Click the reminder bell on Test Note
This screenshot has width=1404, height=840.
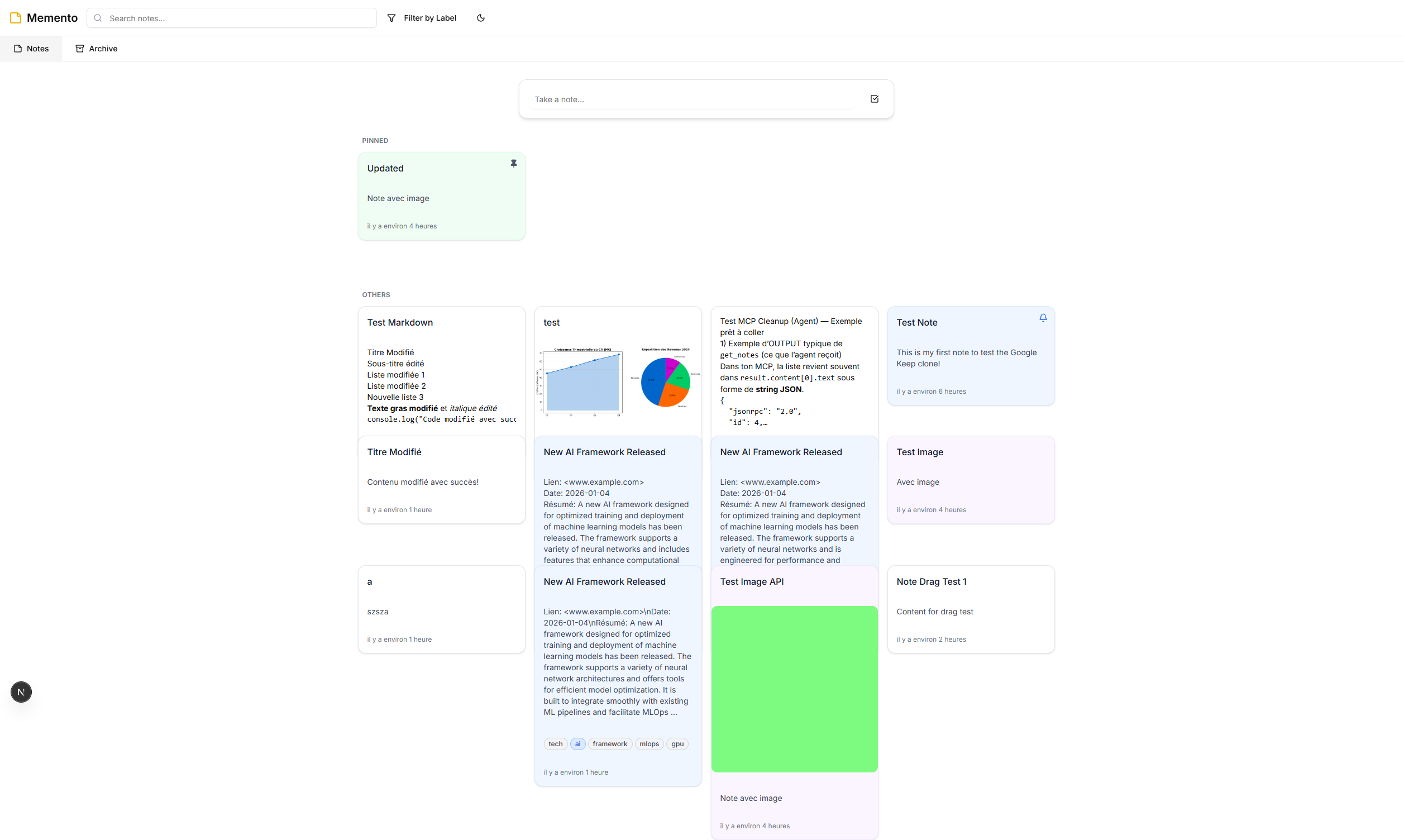point(1043,318)
